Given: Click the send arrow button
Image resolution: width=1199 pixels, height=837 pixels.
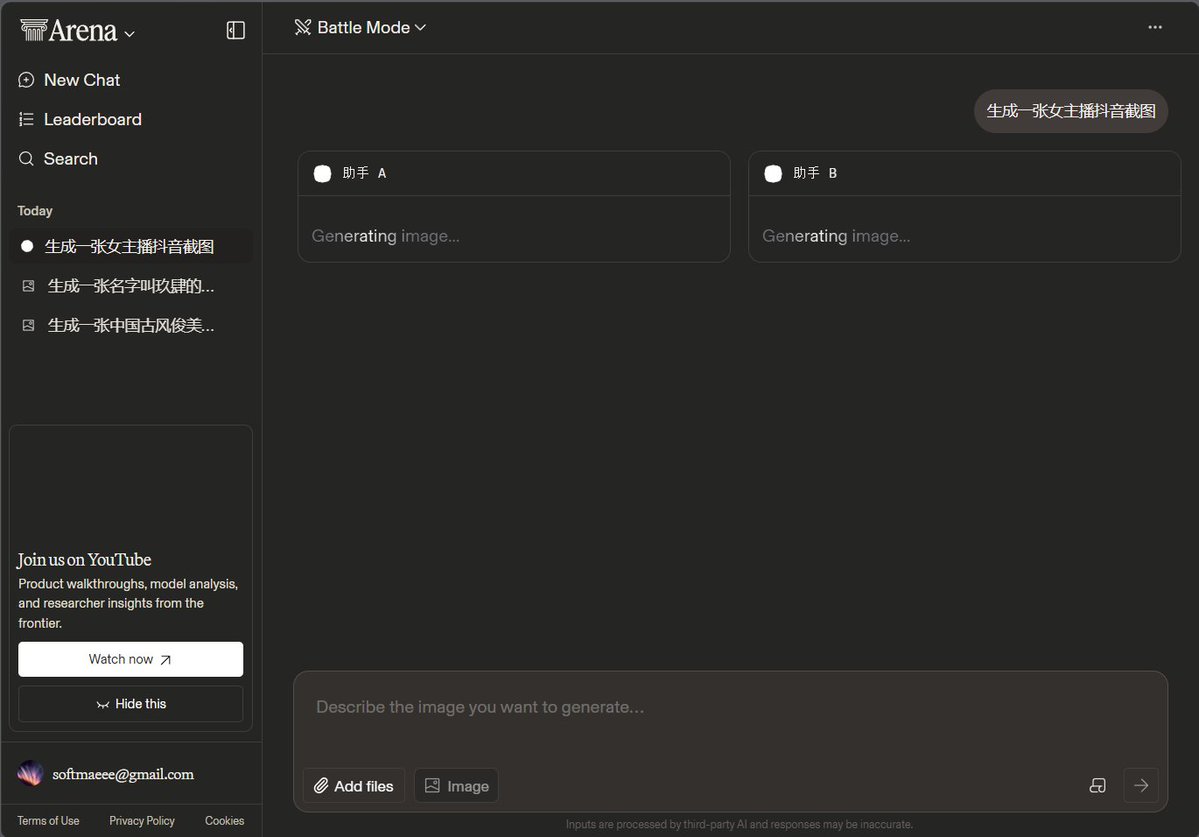Looking at the screenshot, I should 1141,785.
